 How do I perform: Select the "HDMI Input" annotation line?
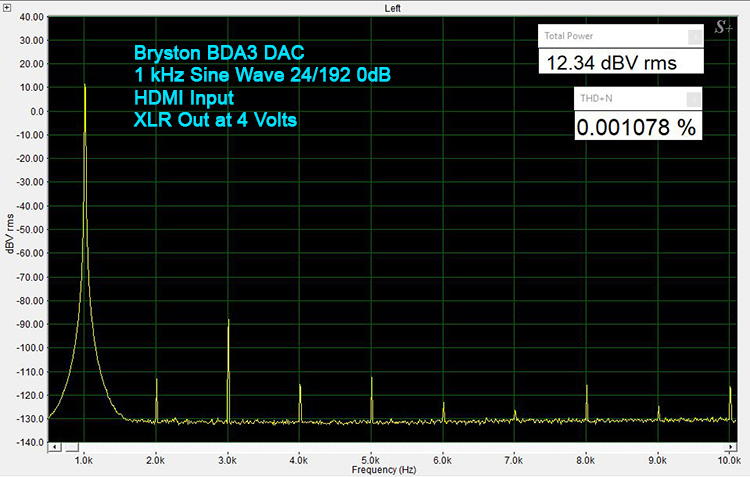coord(184,97)
